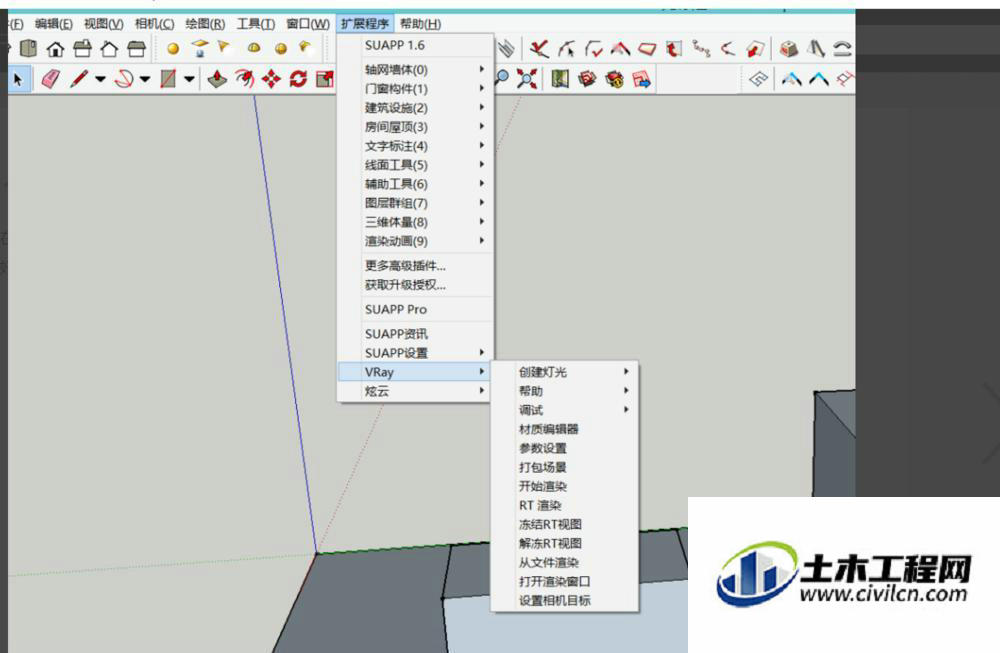Expand the 文字标注(4) submenu
Image resolution: width=1000 pixels, height=653 pixels.
415,145
